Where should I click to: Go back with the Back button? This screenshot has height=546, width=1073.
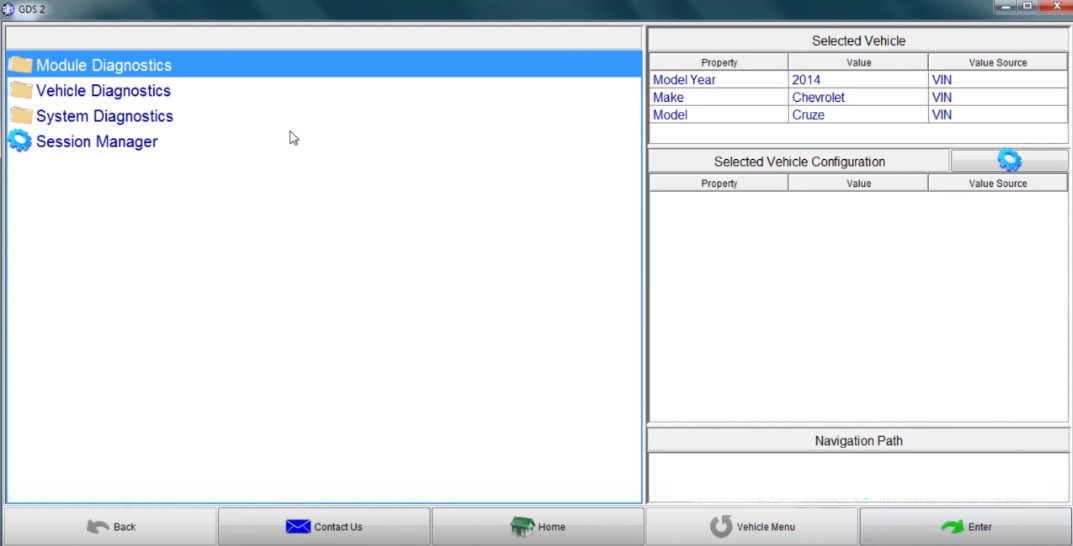[x=111, y=526]
